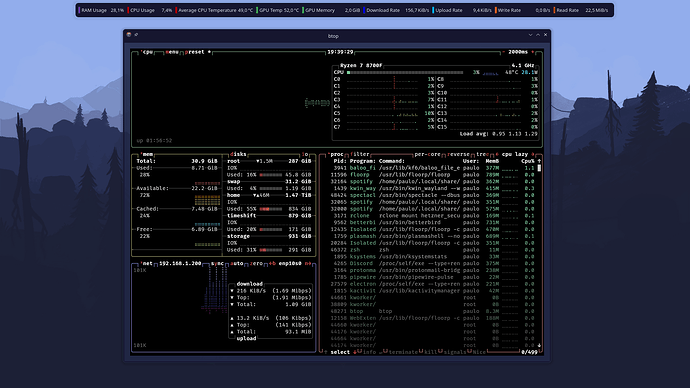This screenshot has width=690, height=388.
Task: Select the spectacl process row
Action: click(433, 195)
